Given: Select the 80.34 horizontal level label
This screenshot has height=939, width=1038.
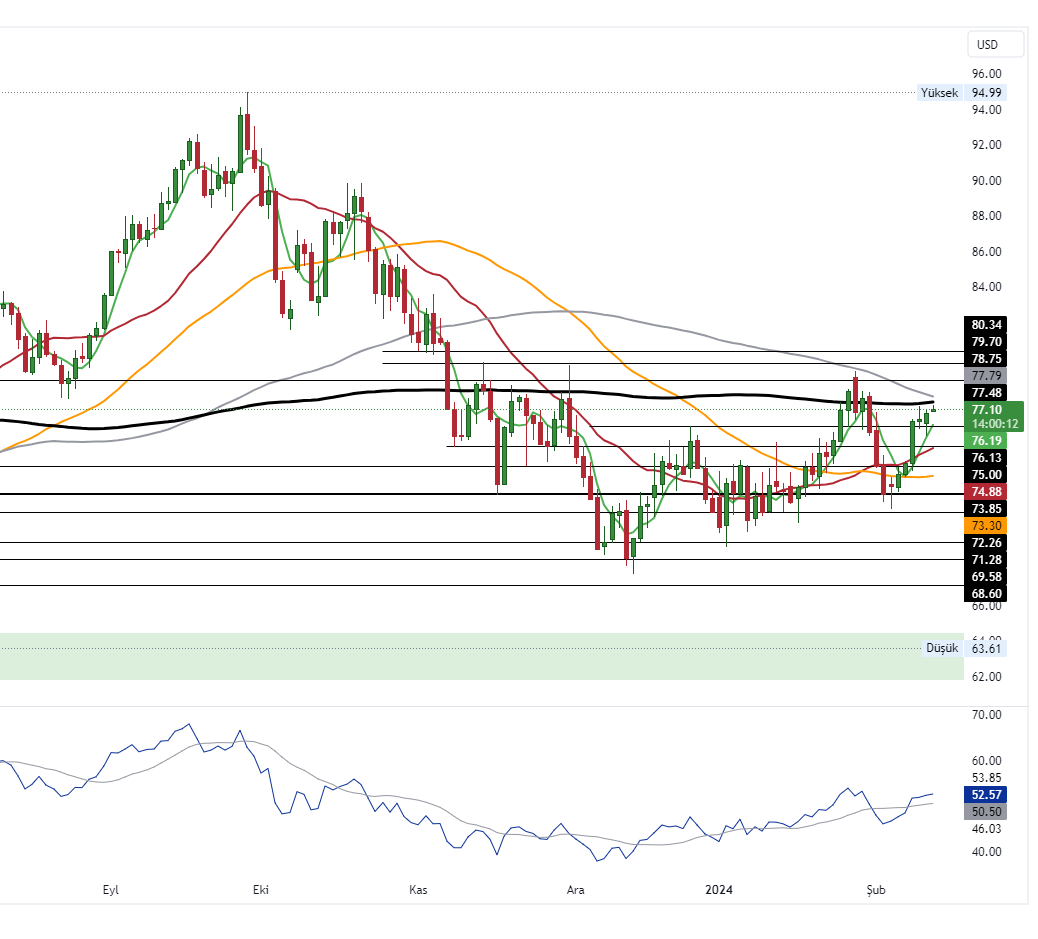Looking at the screenshot, I should click(x=987, y=325).
